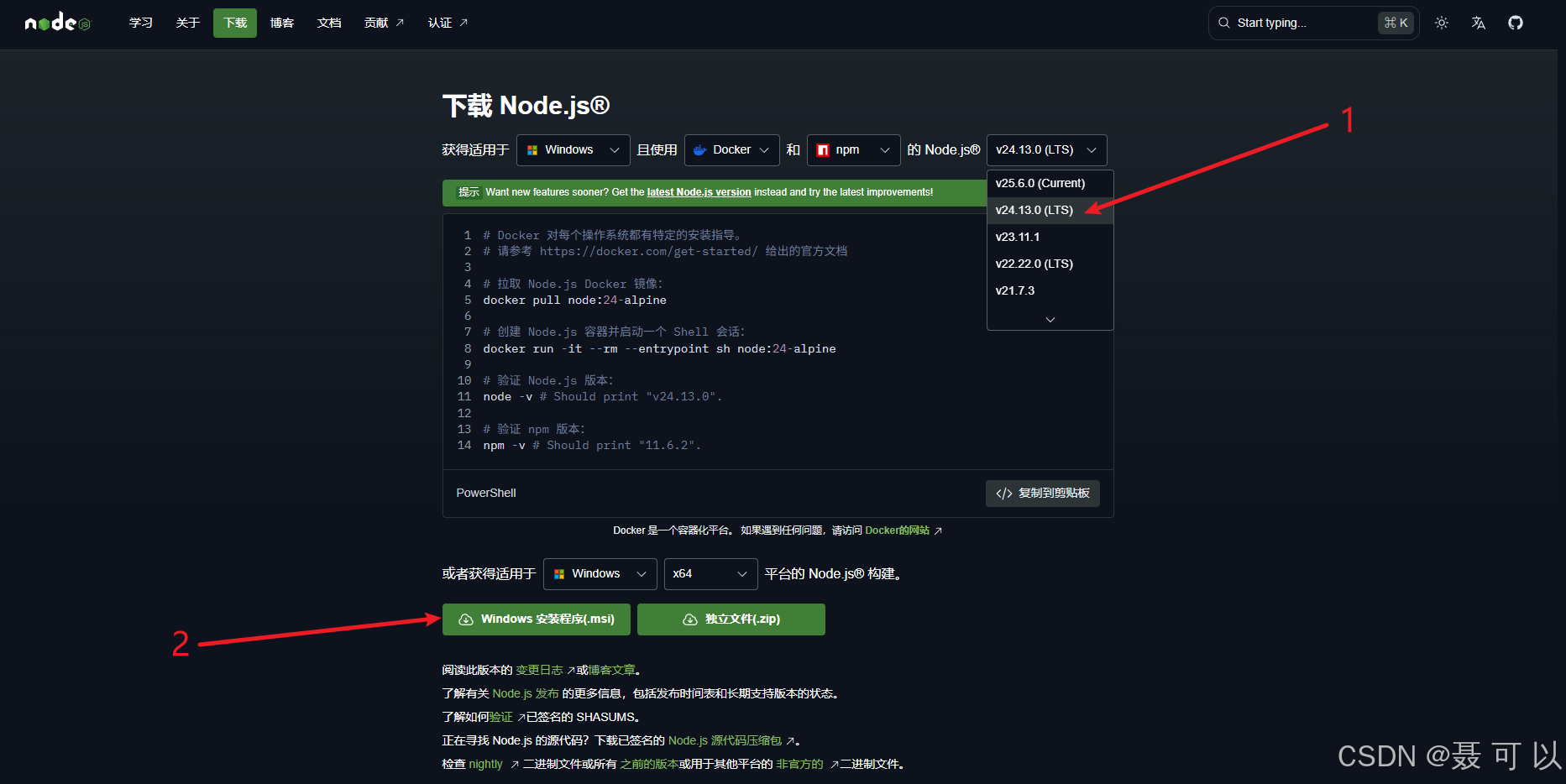Click the node -v code line
This screenshot has height=784, width=1566.
602,397
